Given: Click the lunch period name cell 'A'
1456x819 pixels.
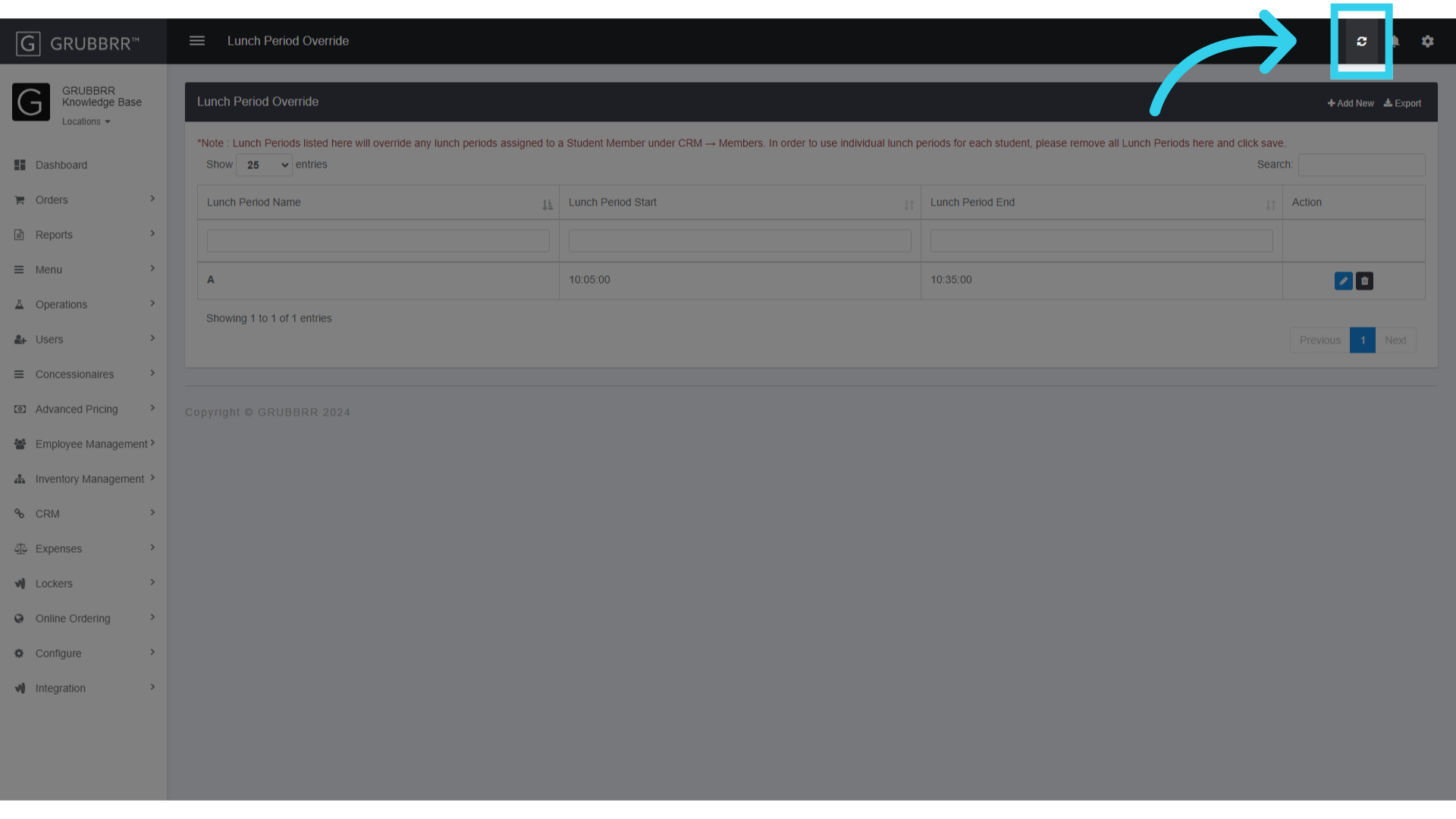Looking at the screenshot, I should pos(211,280).
